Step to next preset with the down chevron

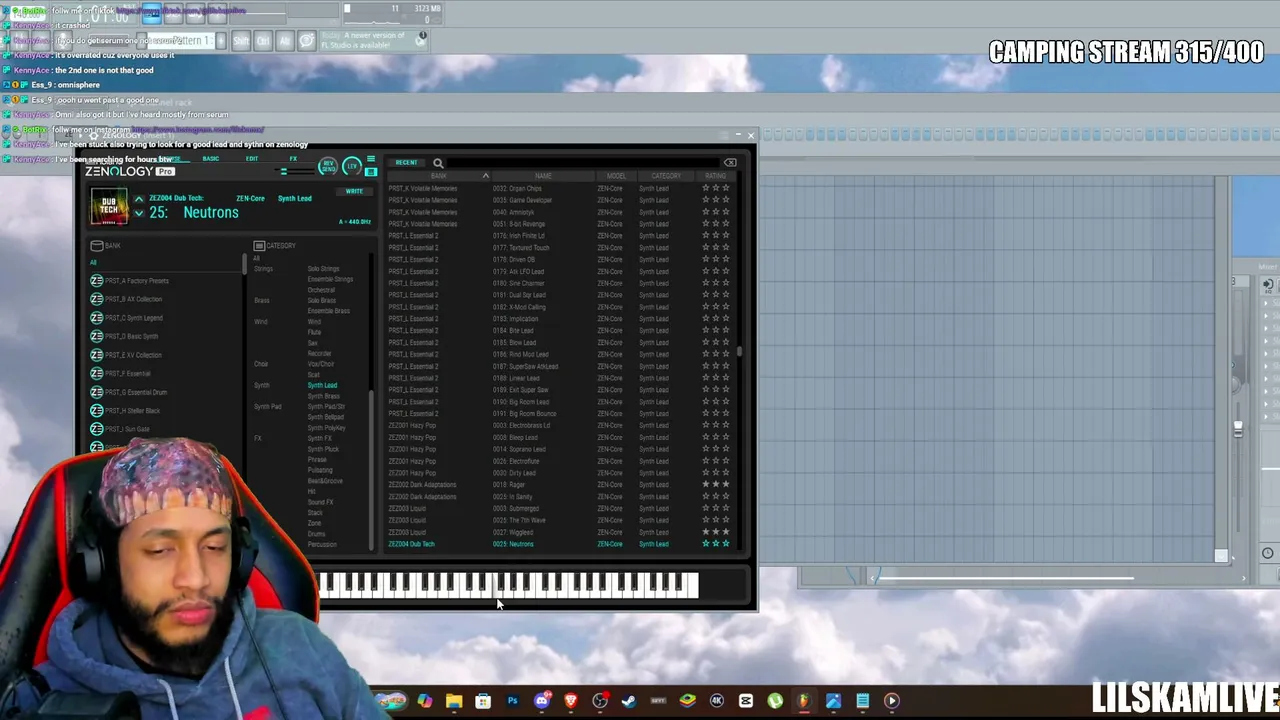click(139, 214)
